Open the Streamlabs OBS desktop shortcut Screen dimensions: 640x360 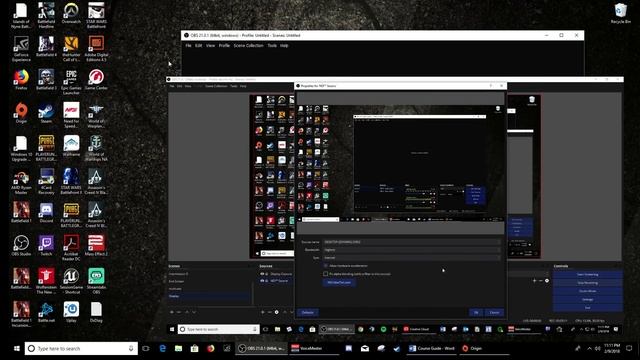pos(96,281)
